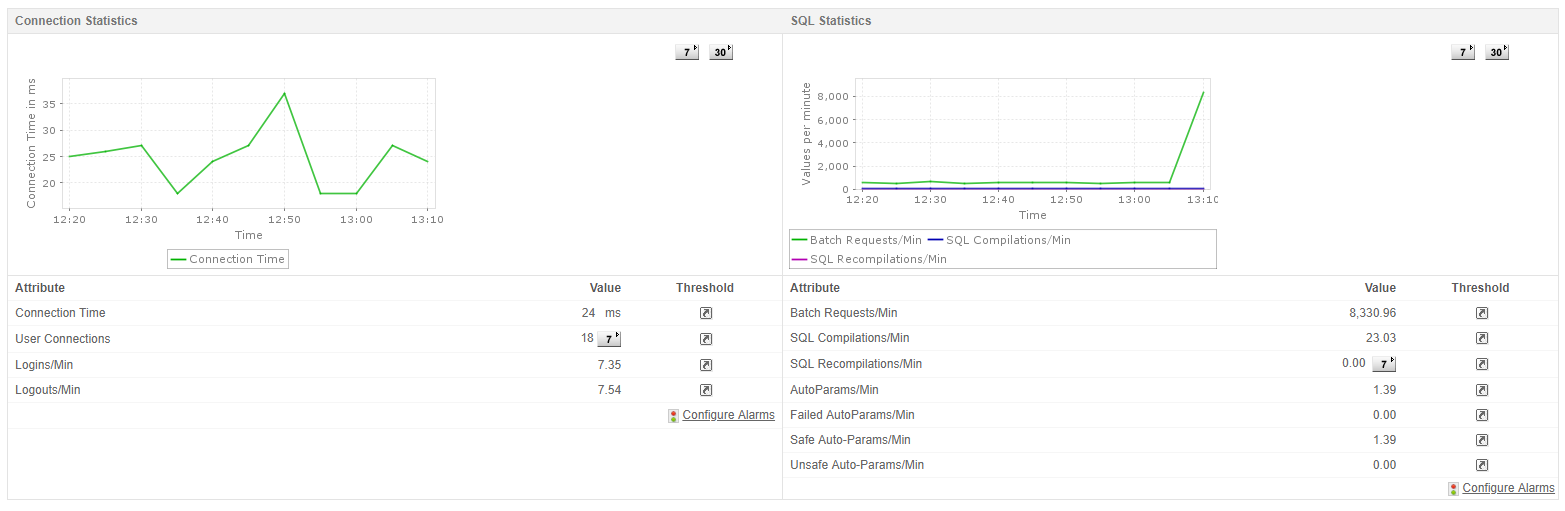
Task: Open threshold icon for User Connections
Action: point(706,339)
